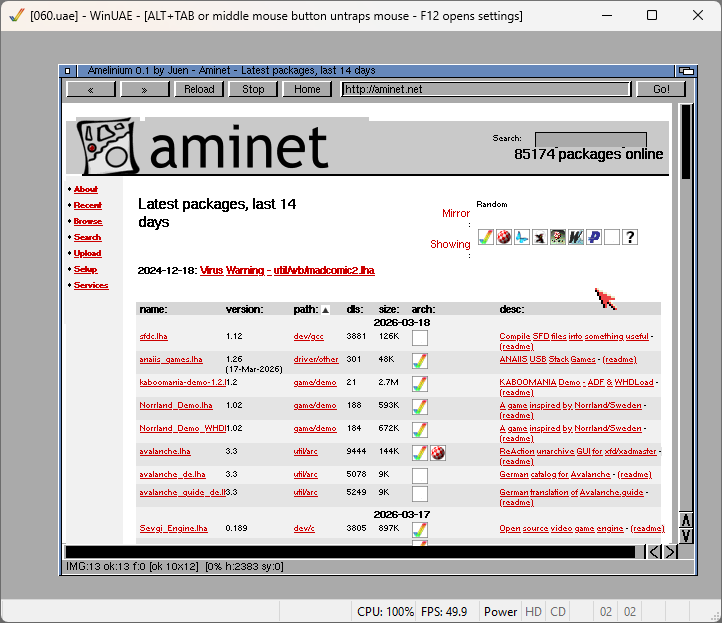Open the ANAIIS USB Stack Games description link
Image resolution: width=722 pixels, height=623 pixels.
pos(547,359)
